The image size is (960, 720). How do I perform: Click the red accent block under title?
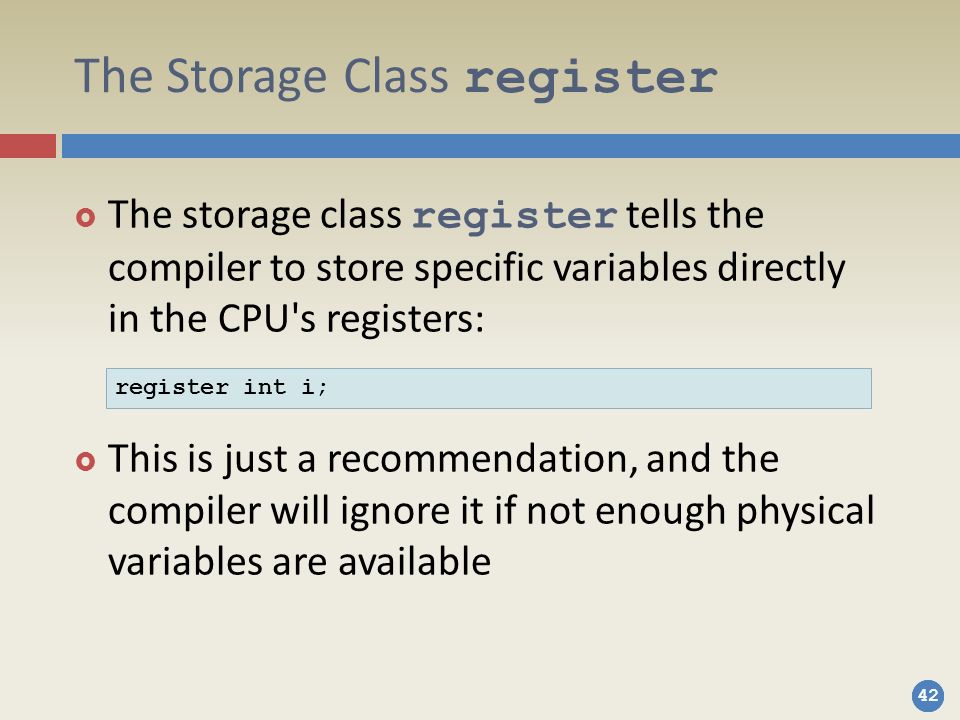click(28, 146)
